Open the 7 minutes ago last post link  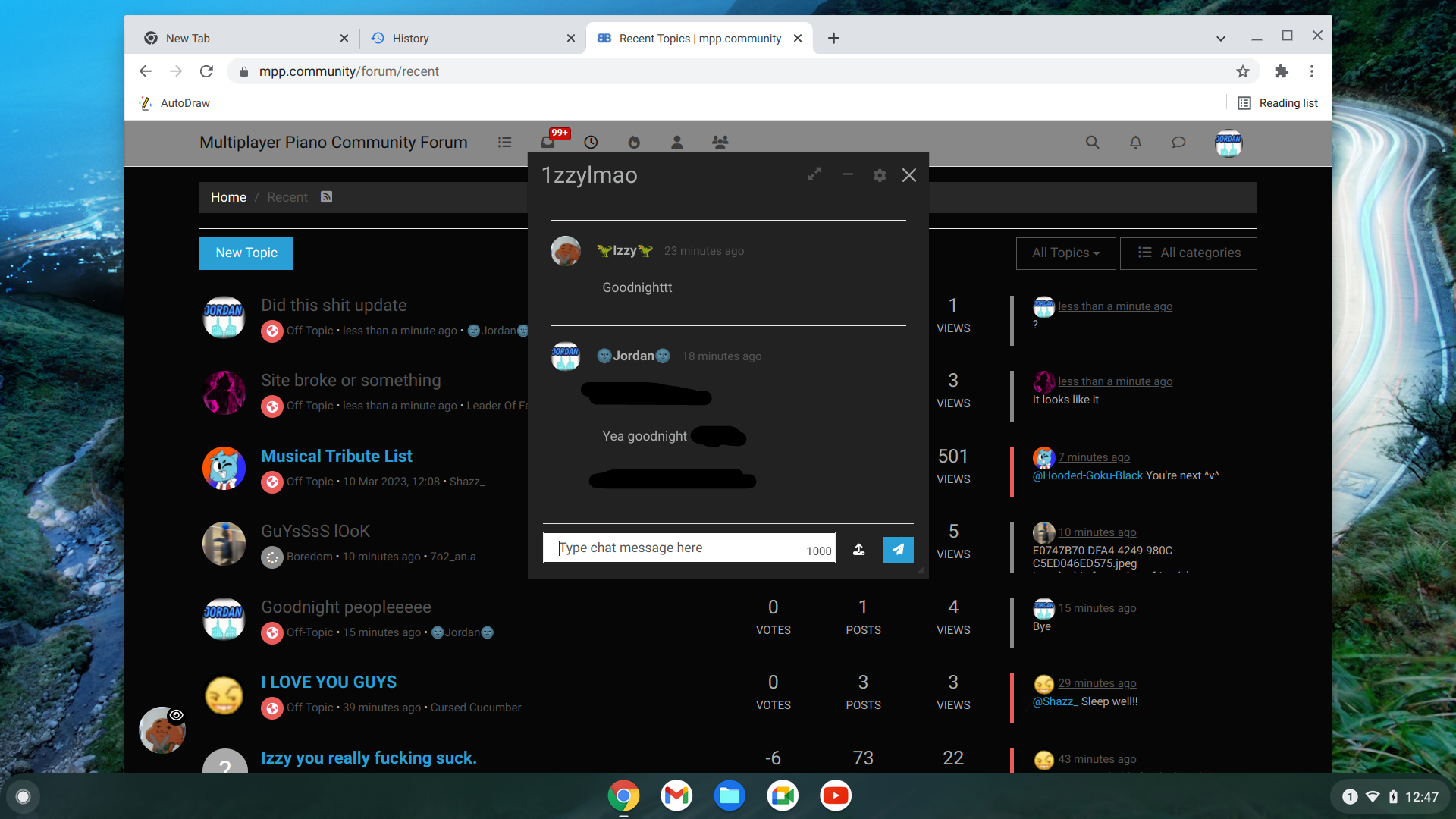[x=1094, y=457]
